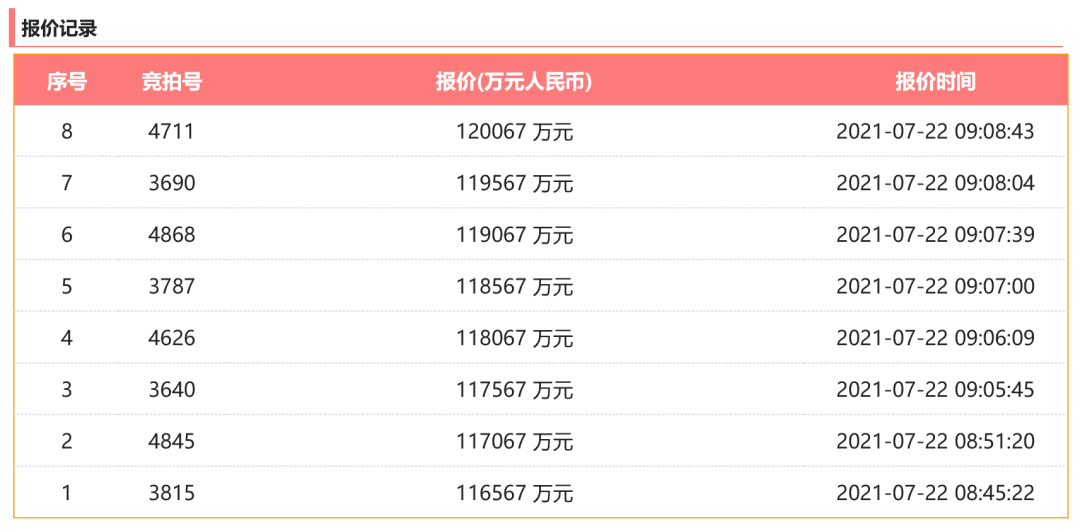
Task: Click timestamp 2021-07-22 09:07:39
Action: (x=935, y=235)
